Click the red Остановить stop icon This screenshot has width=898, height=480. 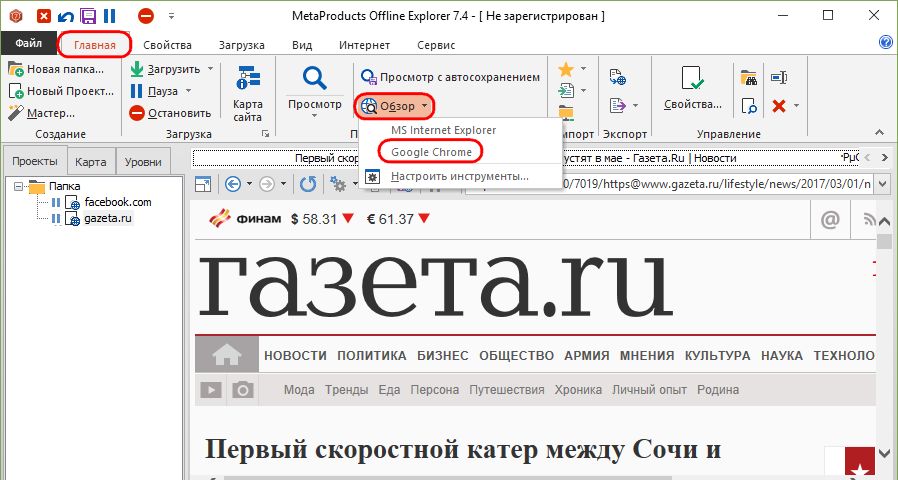(x=137, y=113)
